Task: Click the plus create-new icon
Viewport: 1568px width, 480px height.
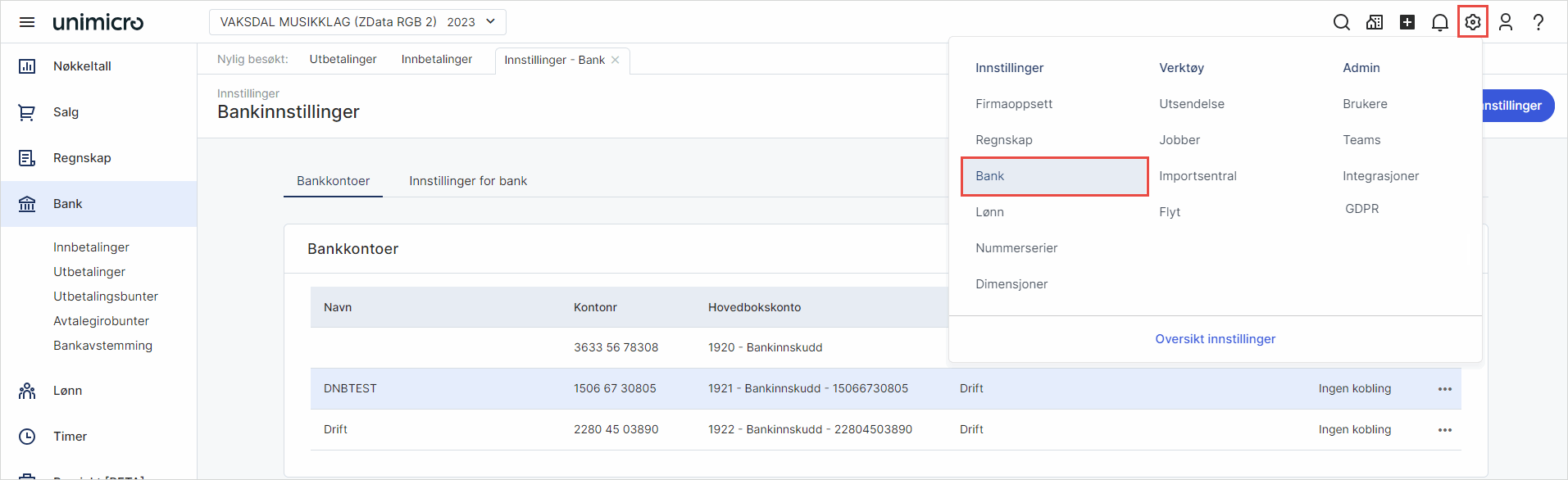Action: (x=1407, y=22)
